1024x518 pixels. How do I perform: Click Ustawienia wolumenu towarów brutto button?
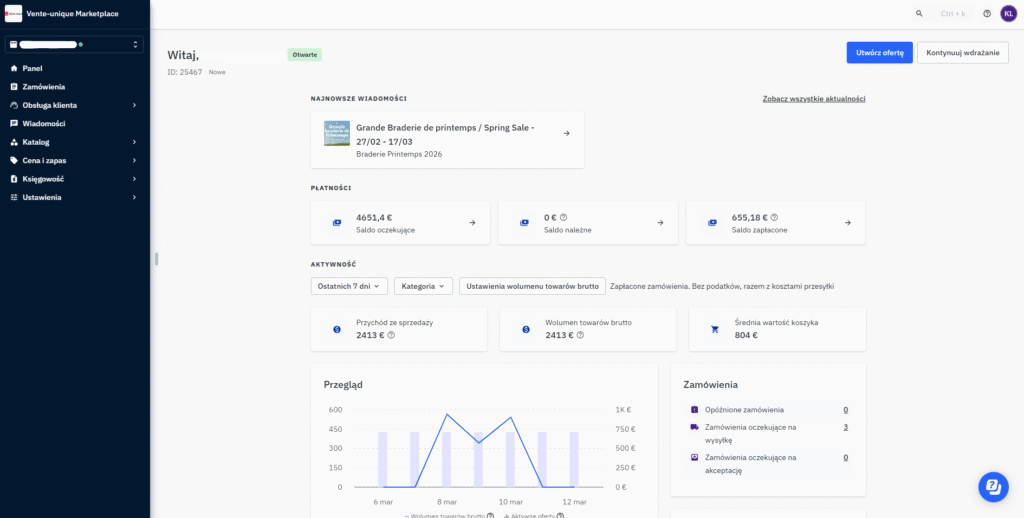(532, 286)
